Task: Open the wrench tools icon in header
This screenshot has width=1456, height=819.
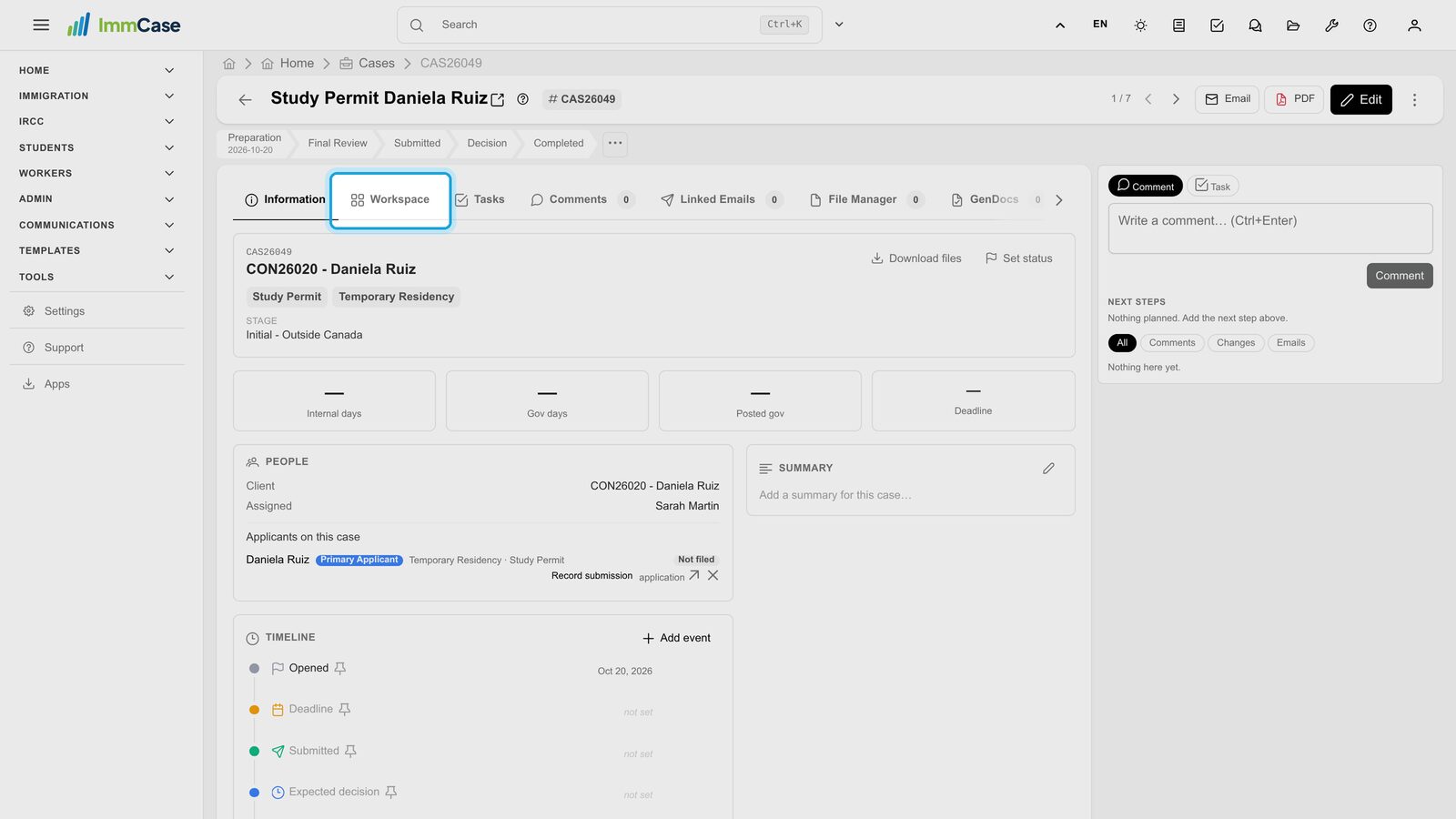Action: (x=1331, y=25)
